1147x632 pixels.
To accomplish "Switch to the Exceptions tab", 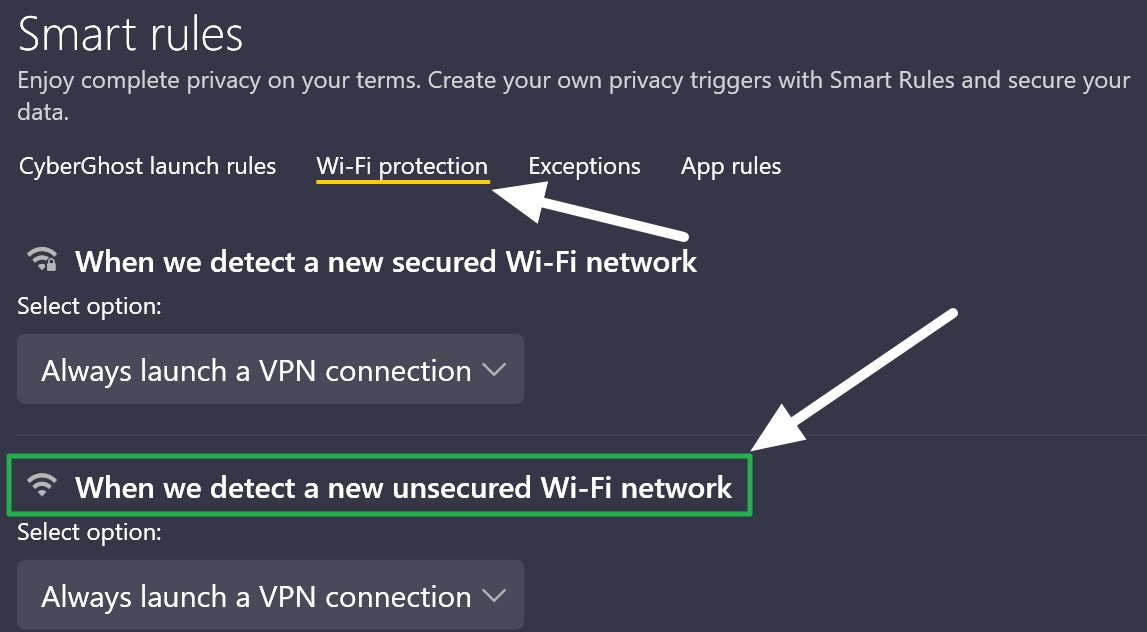I will click(585, 166).
